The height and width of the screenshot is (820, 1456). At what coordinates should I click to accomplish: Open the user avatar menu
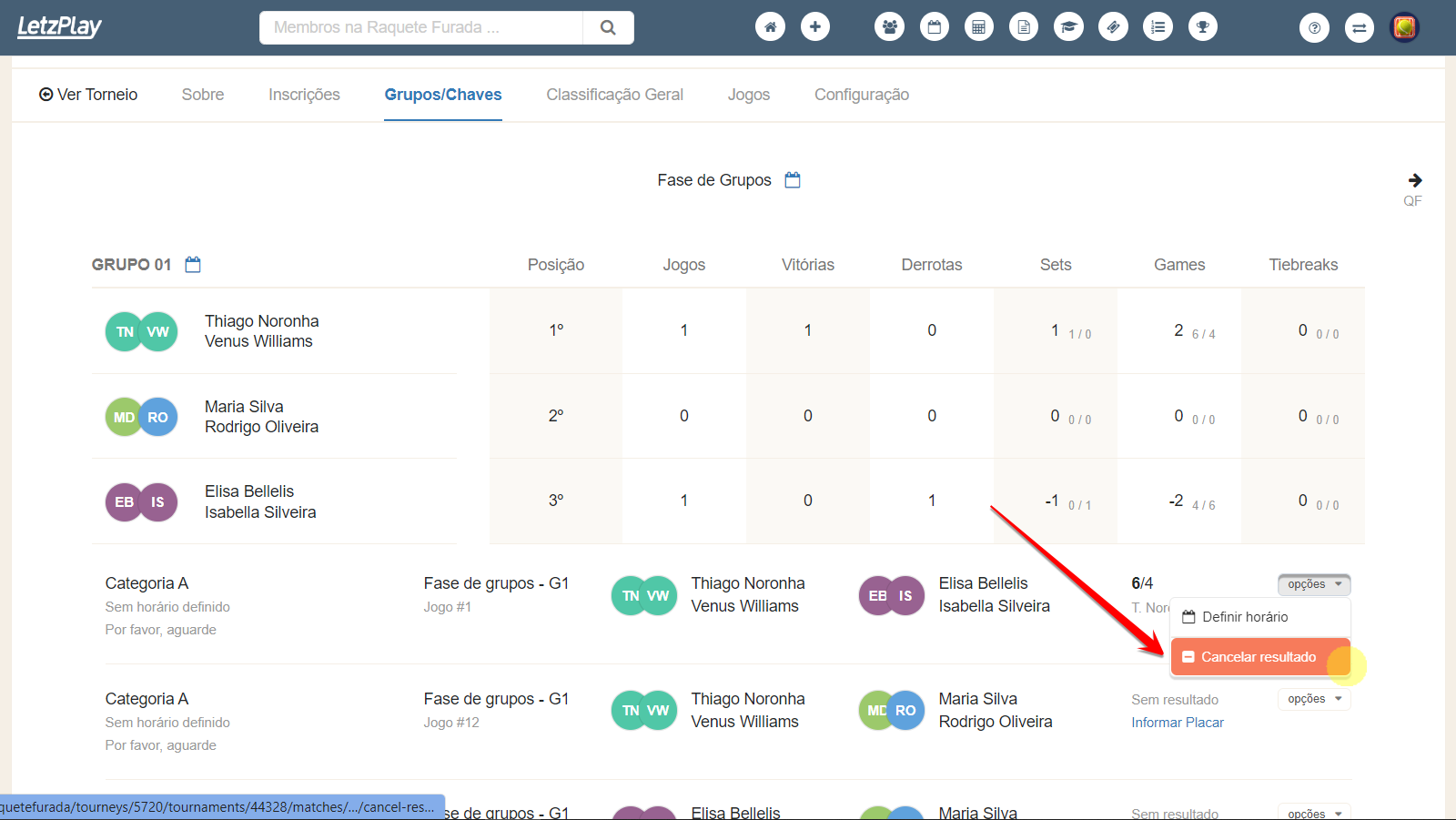click(x=1404, y=27)
